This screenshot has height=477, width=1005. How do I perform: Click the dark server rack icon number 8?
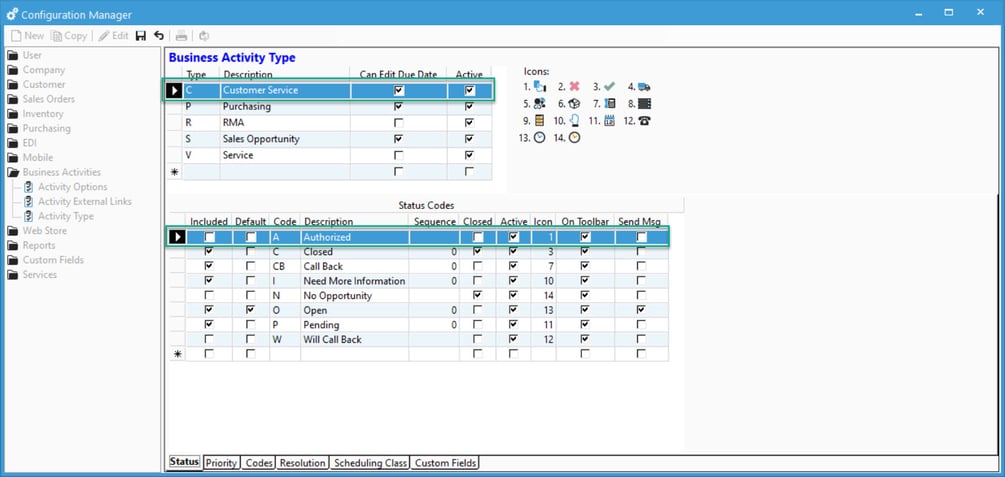click(644, 104)
